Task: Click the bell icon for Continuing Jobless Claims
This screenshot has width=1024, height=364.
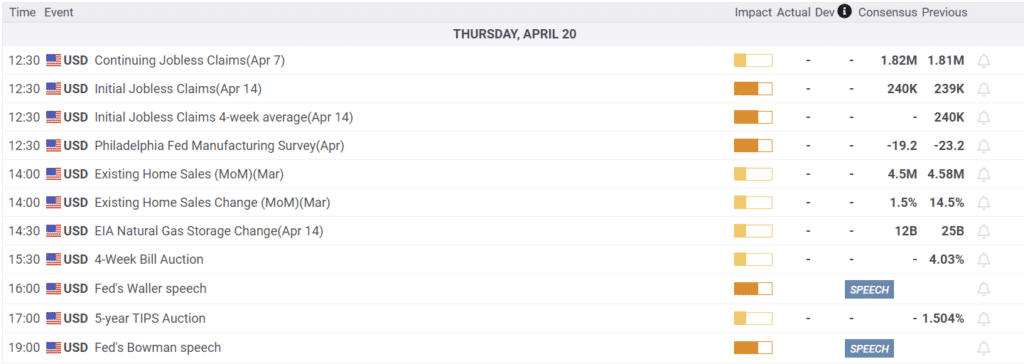Action: point(983,61)
